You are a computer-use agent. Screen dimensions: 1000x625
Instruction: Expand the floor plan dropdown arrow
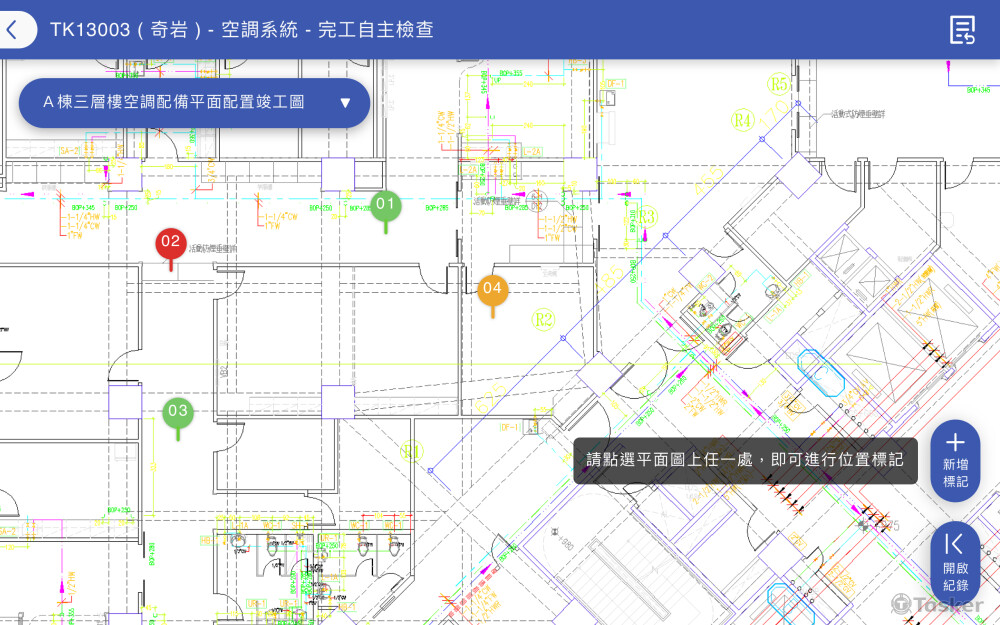point(345,103)
